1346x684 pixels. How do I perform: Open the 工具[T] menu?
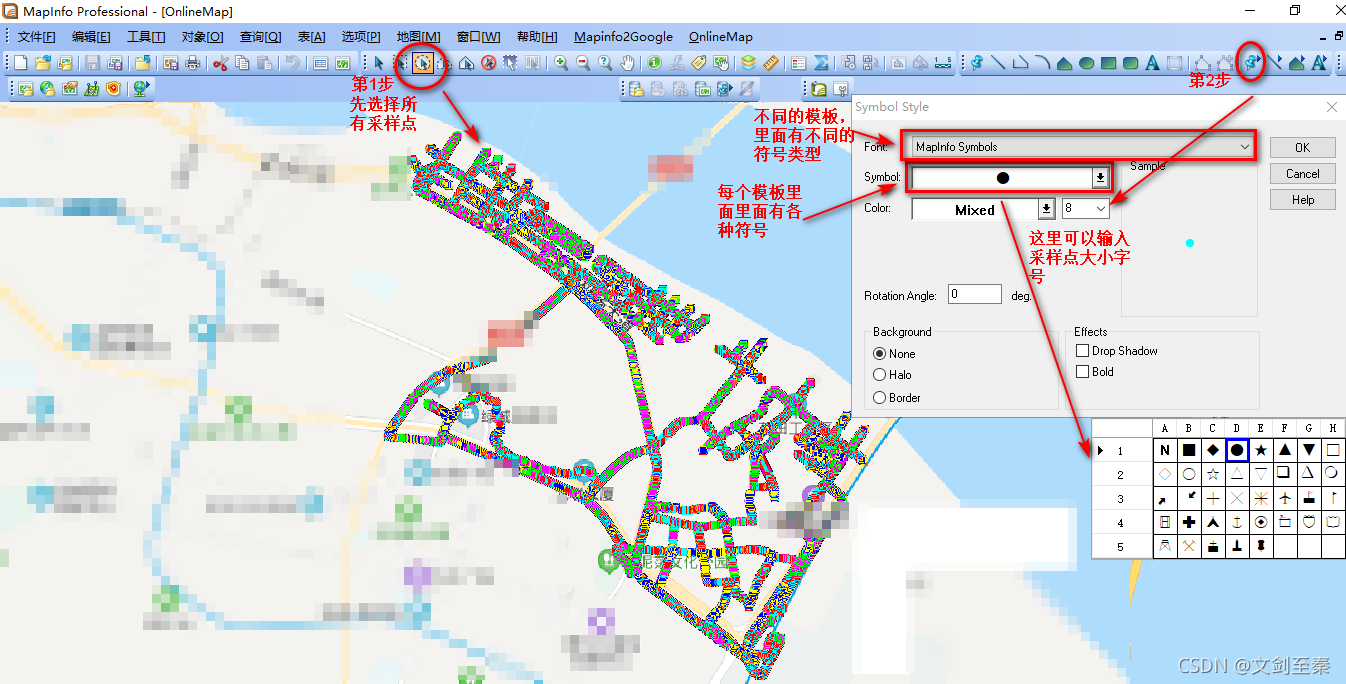point(146,37)
